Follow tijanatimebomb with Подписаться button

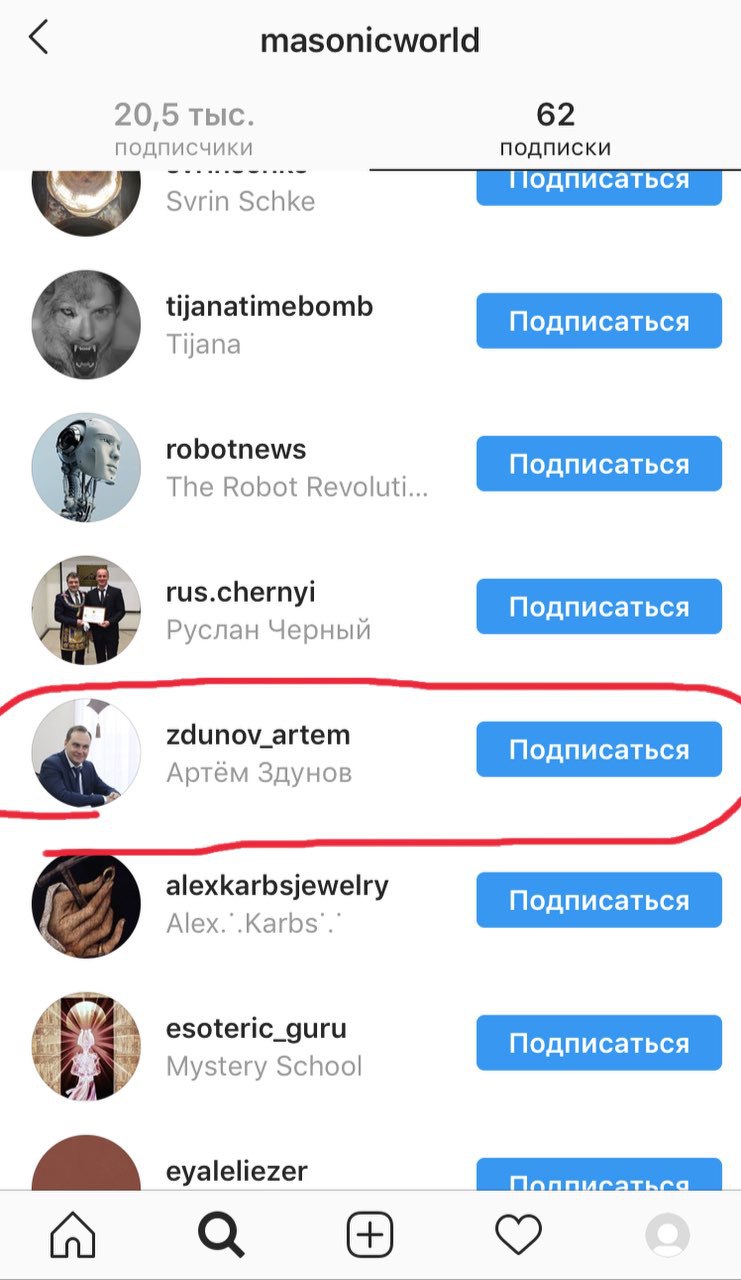599,321
